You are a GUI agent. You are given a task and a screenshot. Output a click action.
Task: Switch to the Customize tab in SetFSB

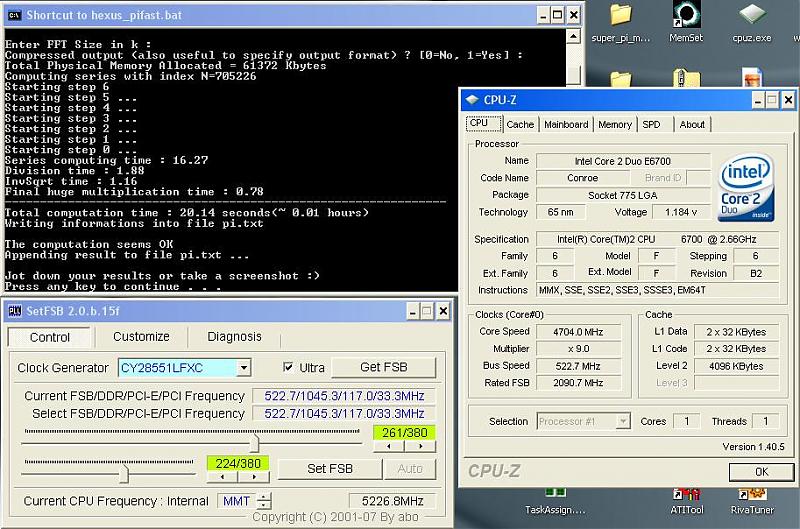point(141,337)
